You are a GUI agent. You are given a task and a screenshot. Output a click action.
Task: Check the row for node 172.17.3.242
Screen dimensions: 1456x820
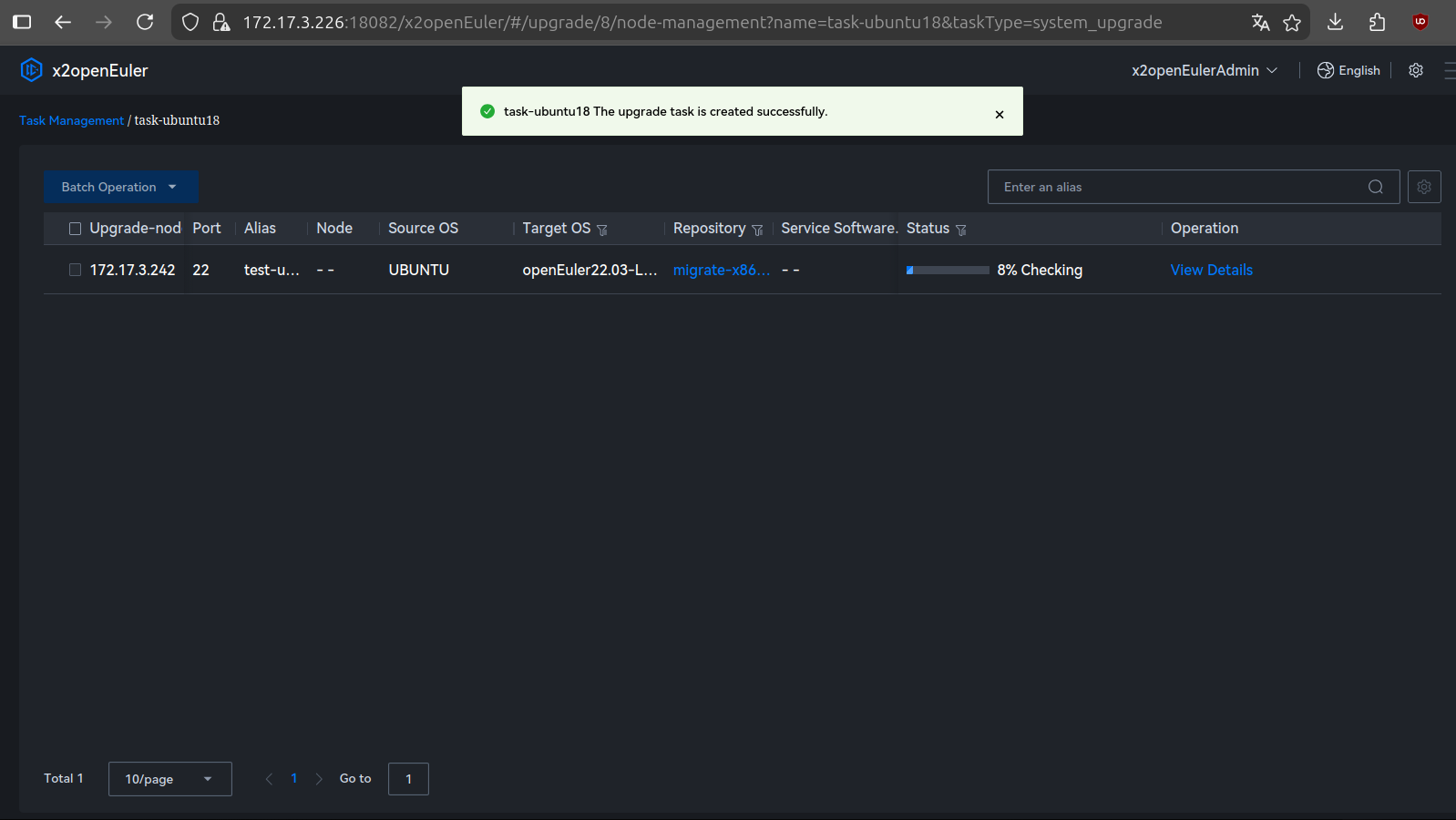(x=76, y=270)
